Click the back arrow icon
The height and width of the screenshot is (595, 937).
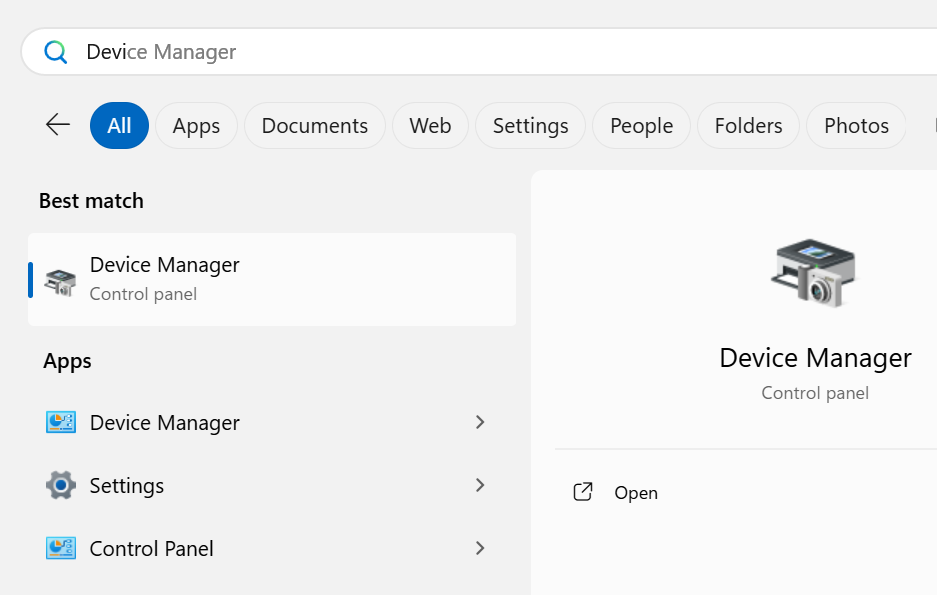58,125
